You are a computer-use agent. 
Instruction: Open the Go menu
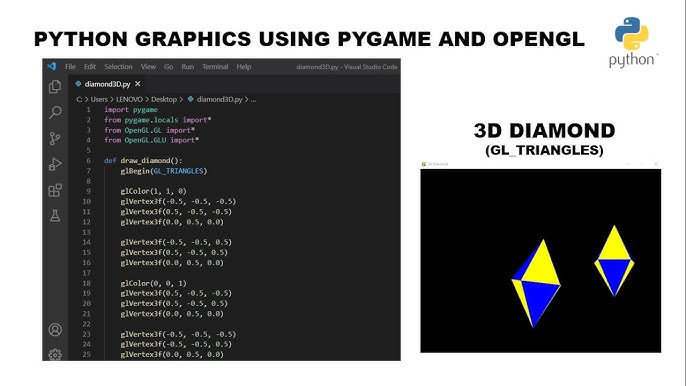point(168,67)
